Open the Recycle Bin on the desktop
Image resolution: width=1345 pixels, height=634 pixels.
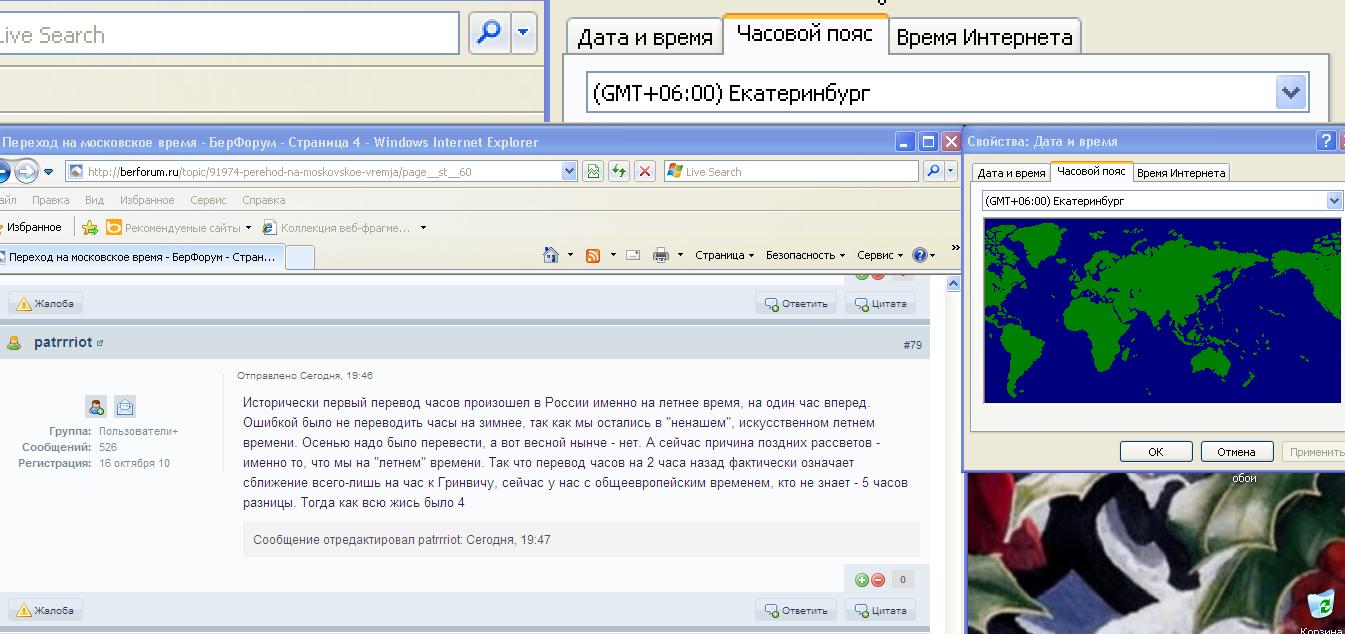click(1320, 604)
